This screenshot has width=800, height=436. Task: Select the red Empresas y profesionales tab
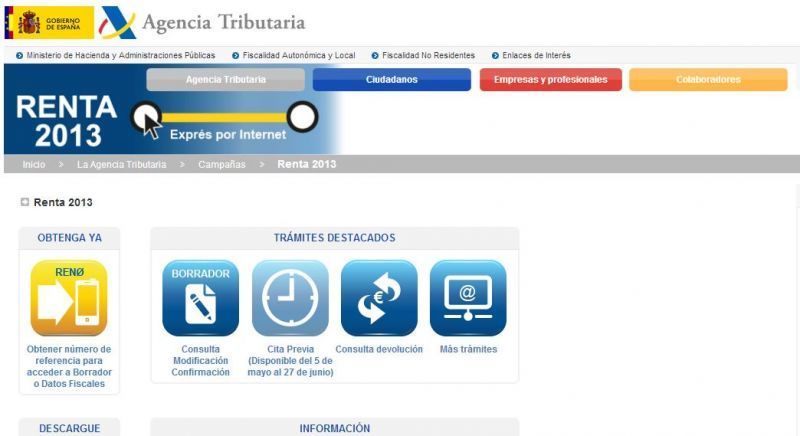click(551, 80)
